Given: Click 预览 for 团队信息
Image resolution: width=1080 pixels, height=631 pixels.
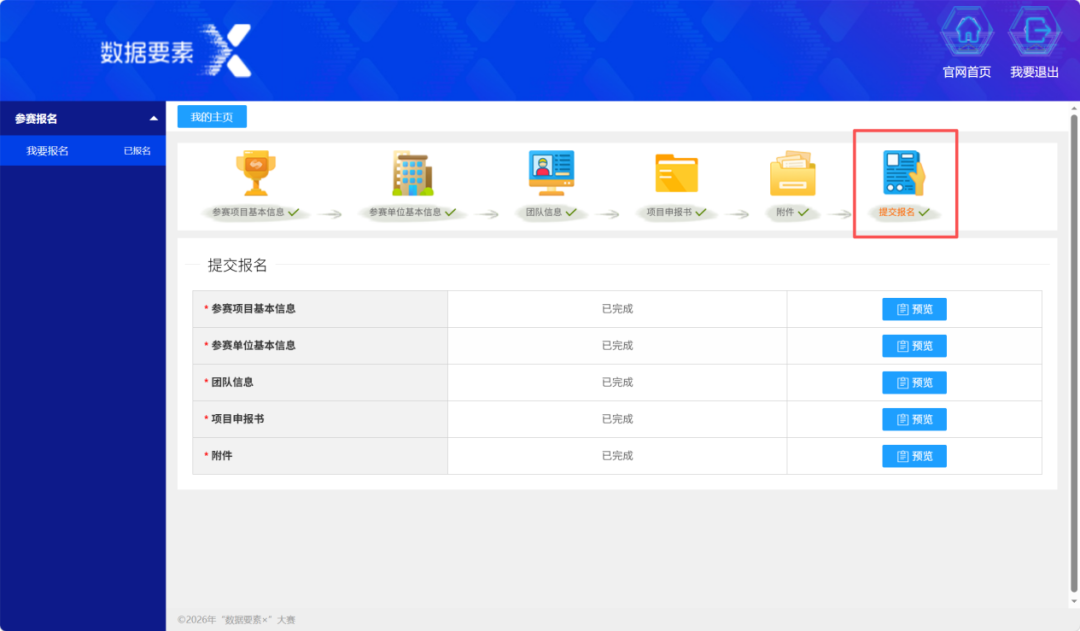Looking at the screenshot, I should pyautogui.click(x=914, y=382).
